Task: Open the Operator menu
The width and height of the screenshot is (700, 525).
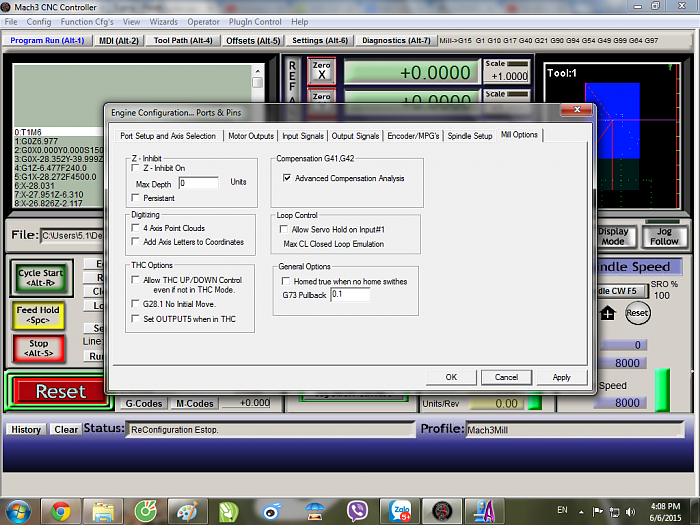Action: [203, 21]
